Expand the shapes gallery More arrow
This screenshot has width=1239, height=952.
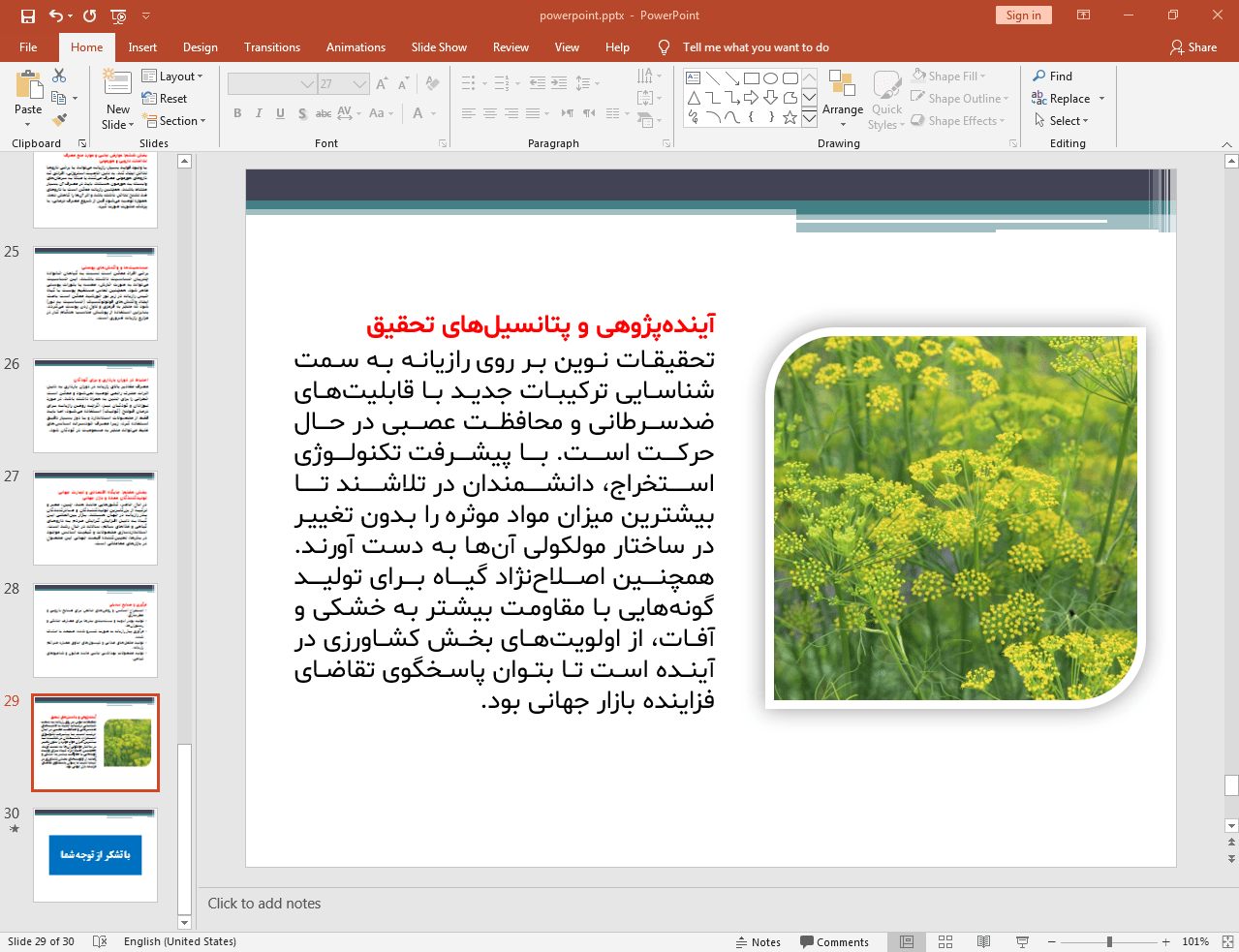810,117
